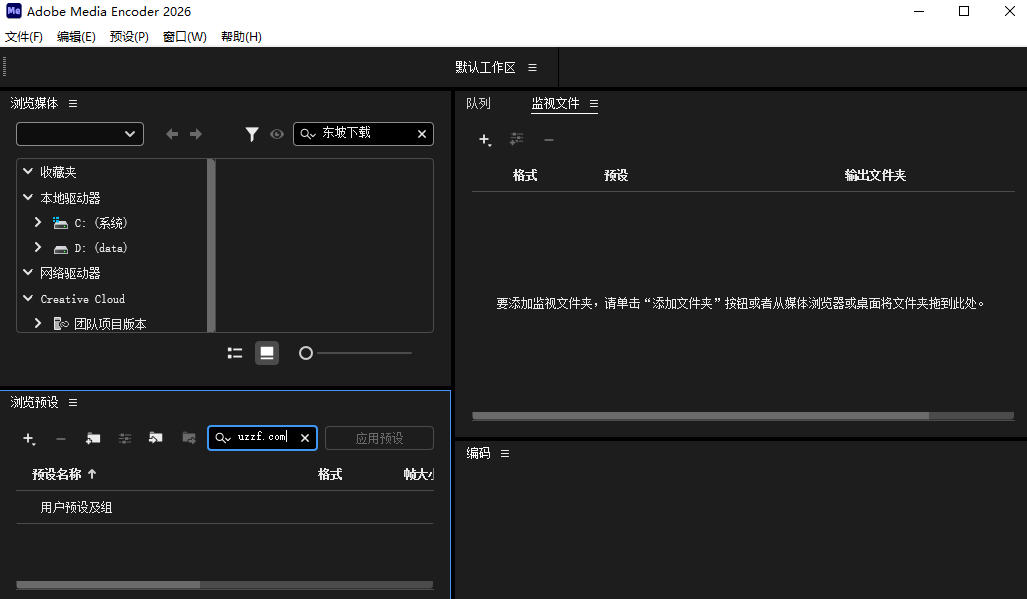Screen dimensions: 1027x599
Task: Collapse the 网络驱动器 node
Action: click(x=28, y=272)
